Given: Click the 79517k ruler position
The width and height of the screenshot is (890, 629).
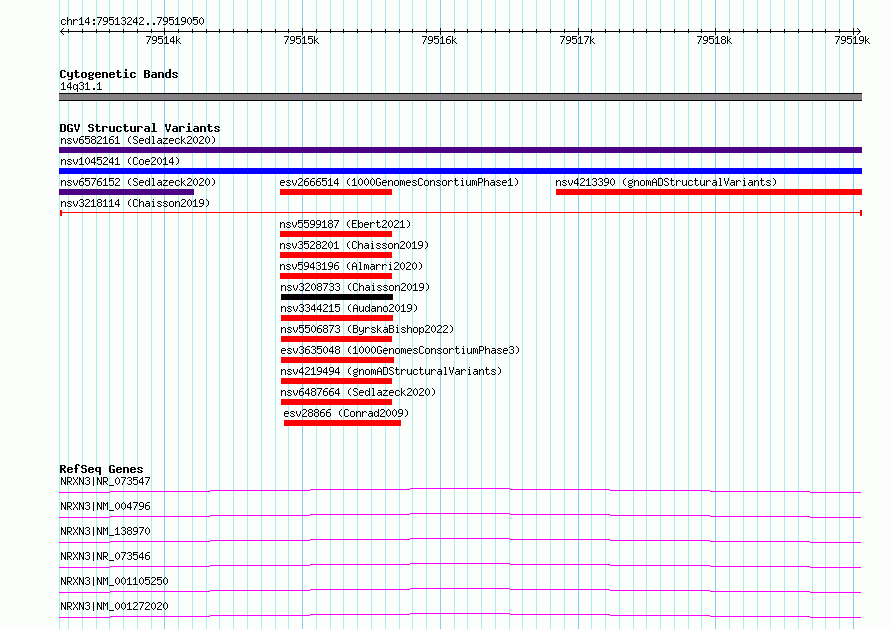Looking at the screenshot, I should coord(577,40).
